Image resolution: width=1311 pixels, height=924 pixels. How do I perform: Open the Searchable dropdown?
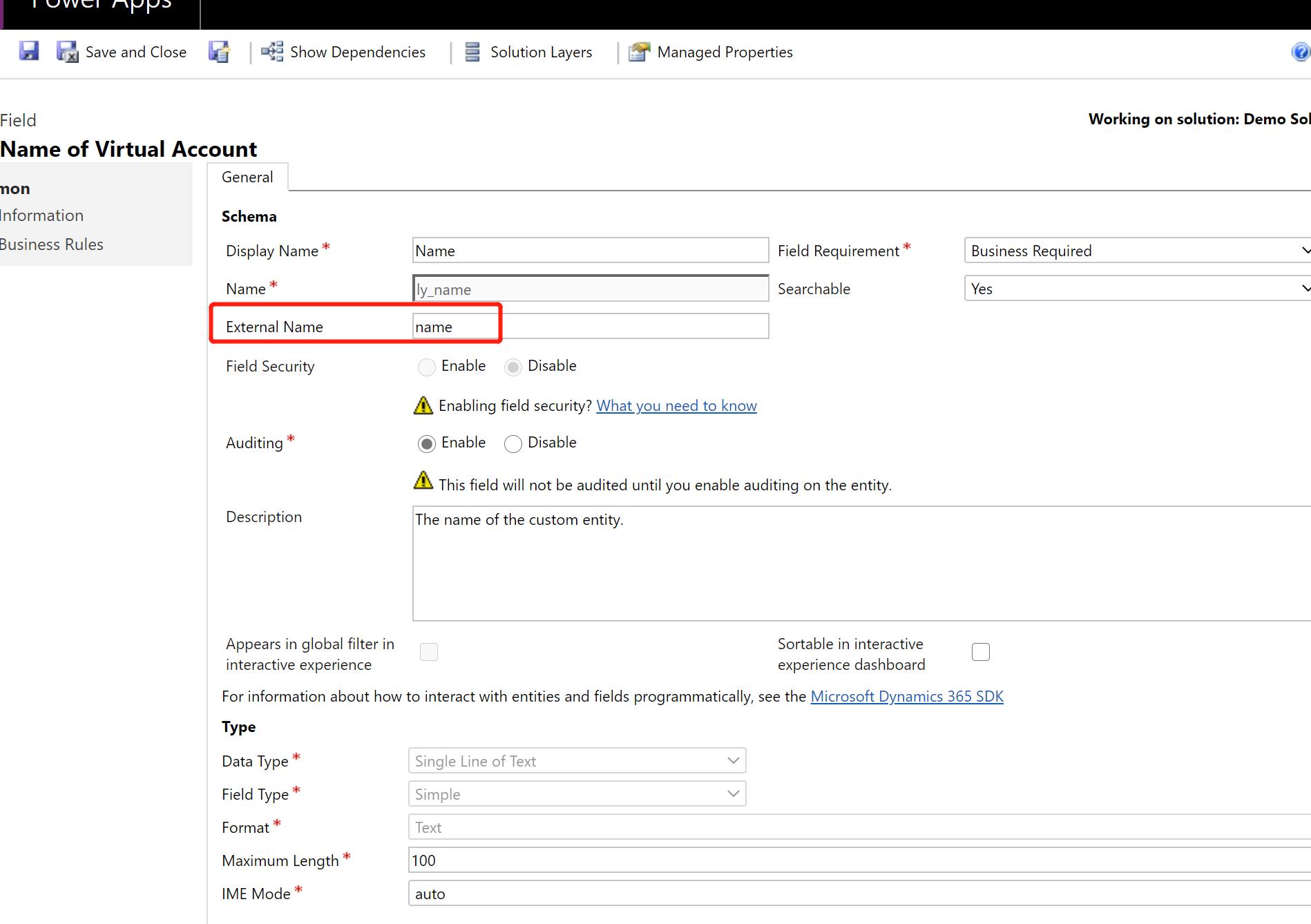tap(1138, 288)
